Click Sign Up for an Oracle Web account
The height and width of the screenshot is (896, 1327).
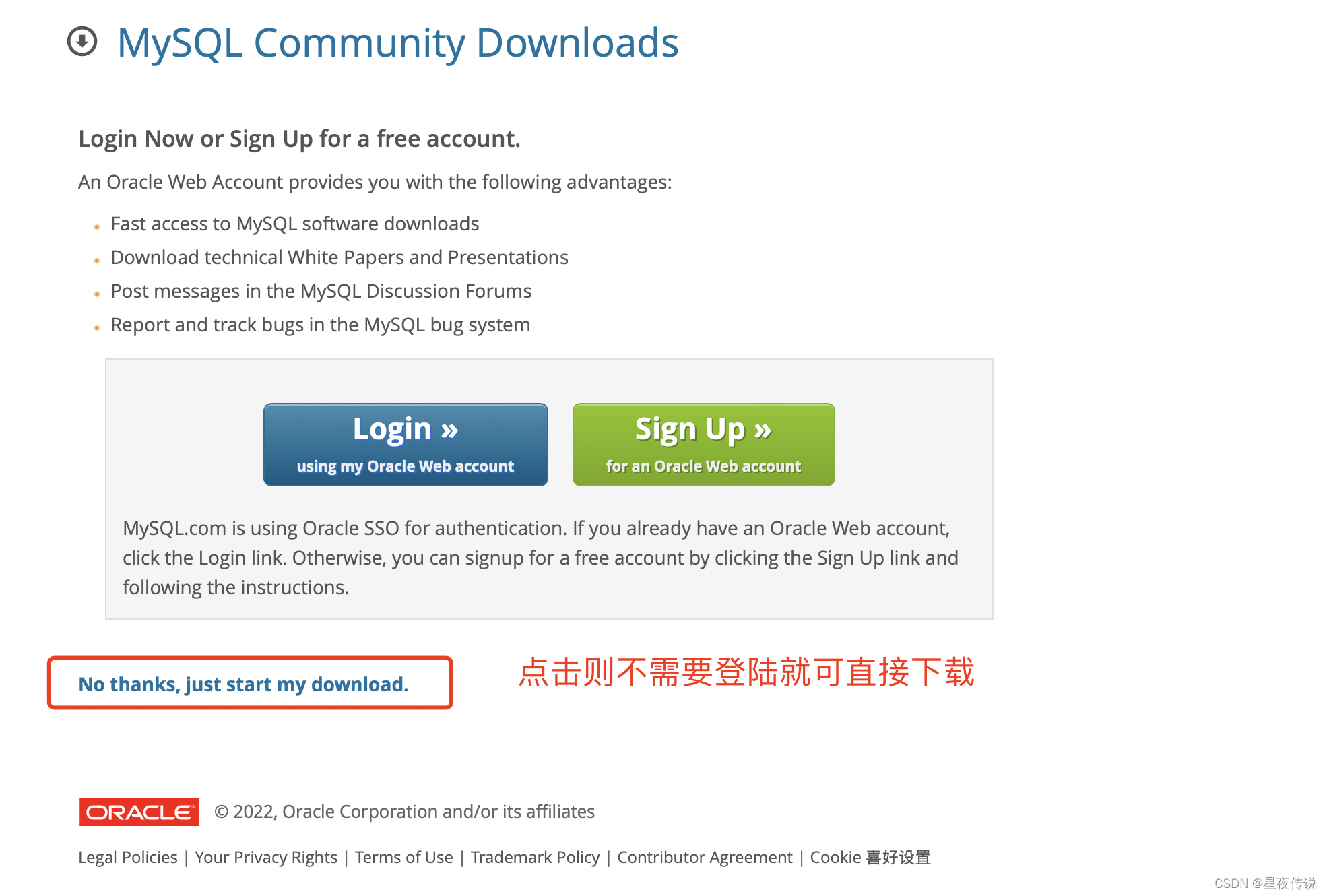tap(703, 445)
